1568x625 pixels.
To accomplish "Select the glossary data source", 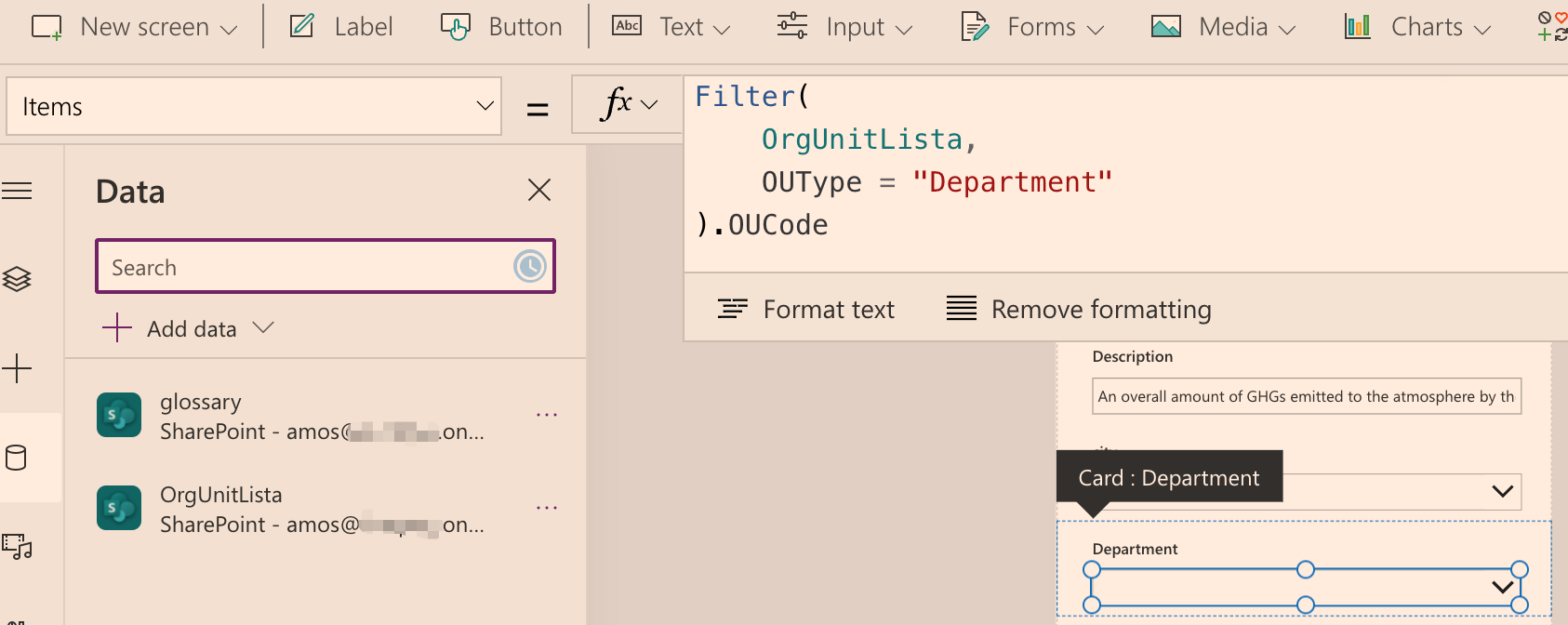I will (322, 416).
